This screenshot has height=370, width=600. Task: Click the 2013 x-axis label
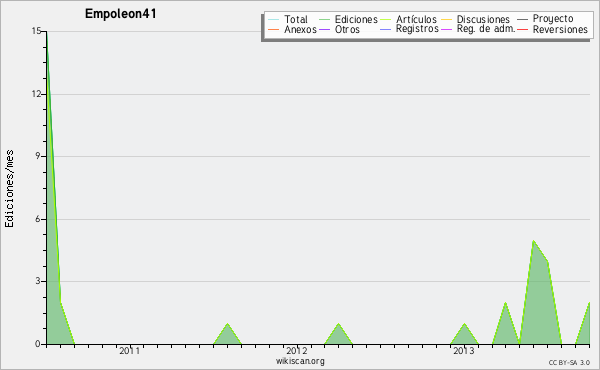pyautogui.click(x=463, y=351)
